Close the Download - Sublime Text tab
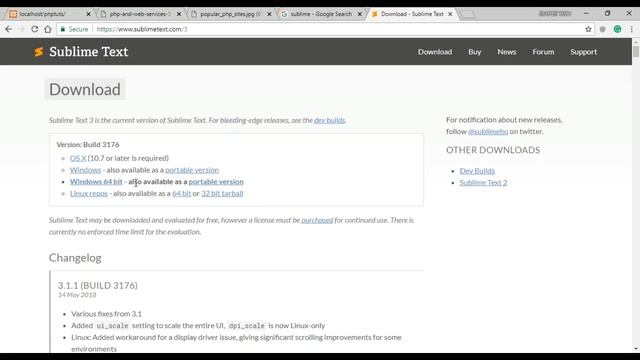640x360 pixels. coord(450,14)
